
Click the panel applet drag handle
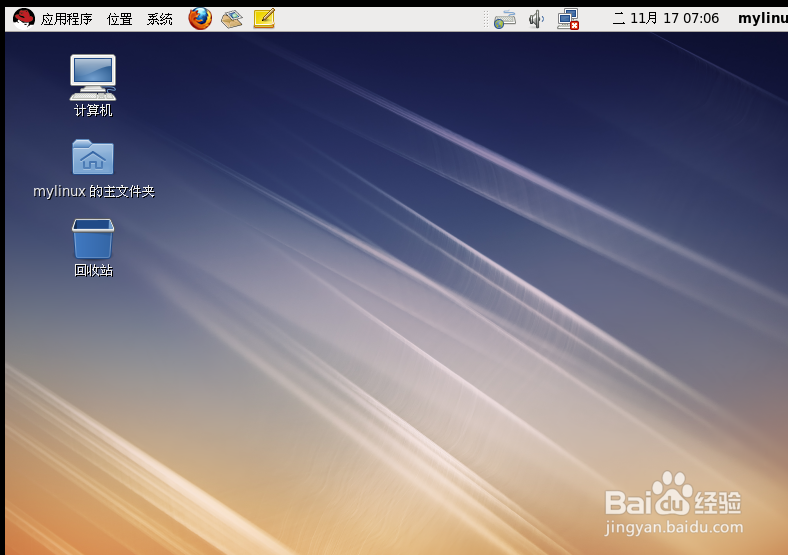pos(485,20)
